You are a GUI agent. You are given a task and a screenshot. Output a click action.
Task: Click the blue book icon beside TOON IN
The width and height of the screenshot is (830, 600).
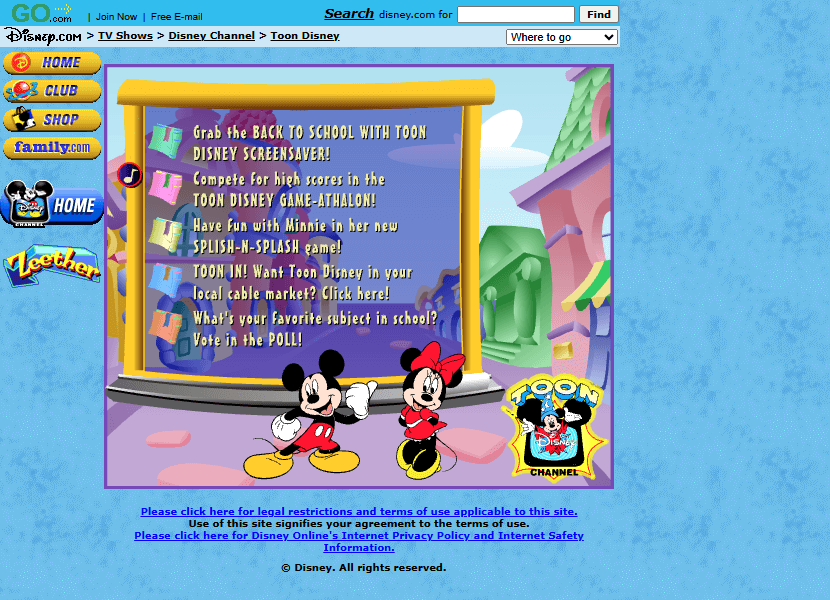166,280
